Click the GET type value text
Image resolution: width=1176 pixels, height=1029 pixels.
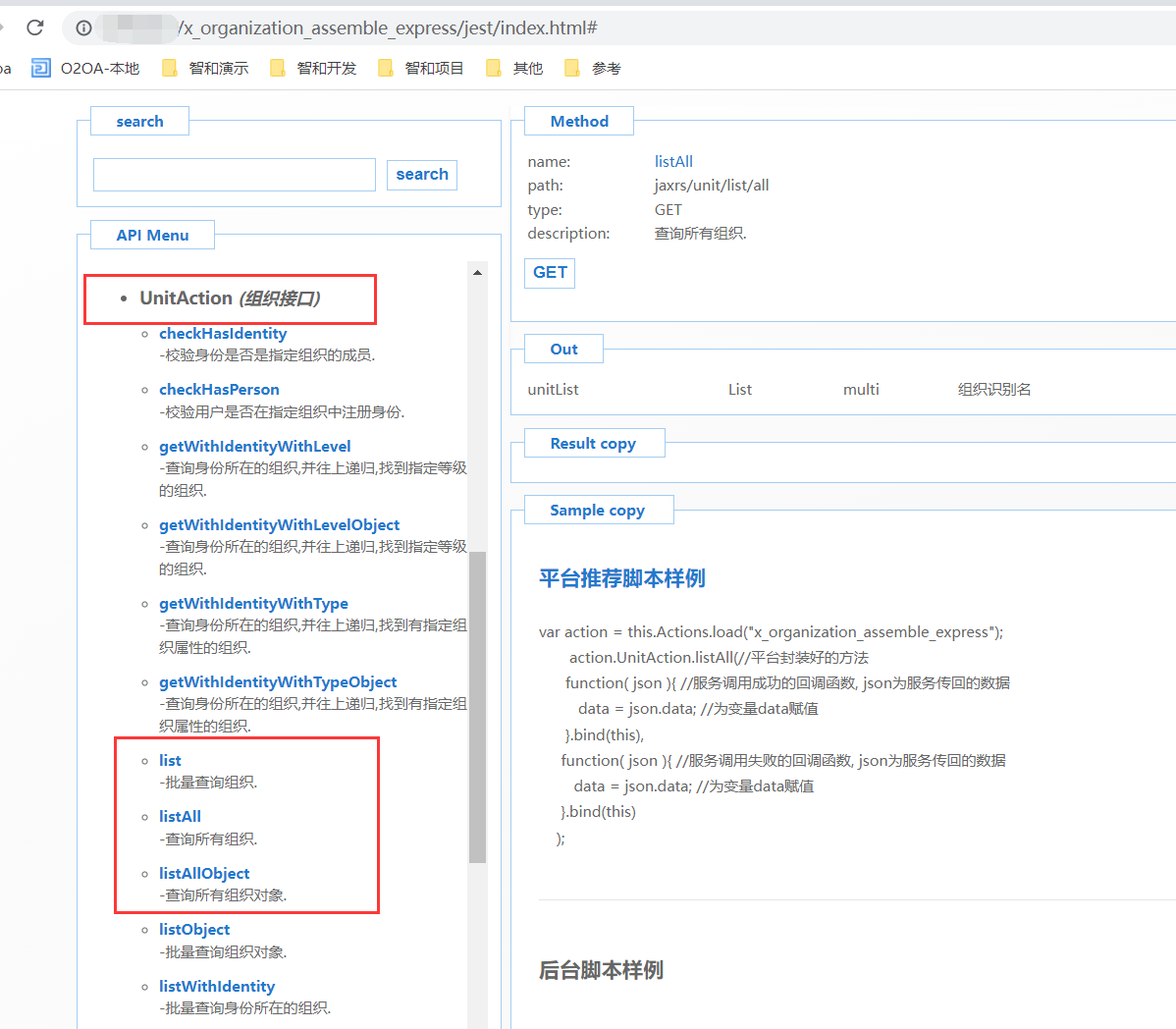tap(668, 209)
